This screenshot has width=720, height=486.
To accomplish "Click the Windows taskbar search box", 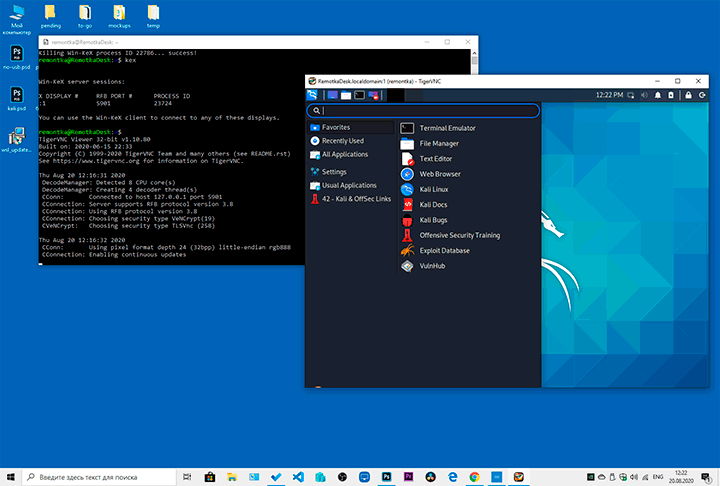I will [x=99, y=477].
